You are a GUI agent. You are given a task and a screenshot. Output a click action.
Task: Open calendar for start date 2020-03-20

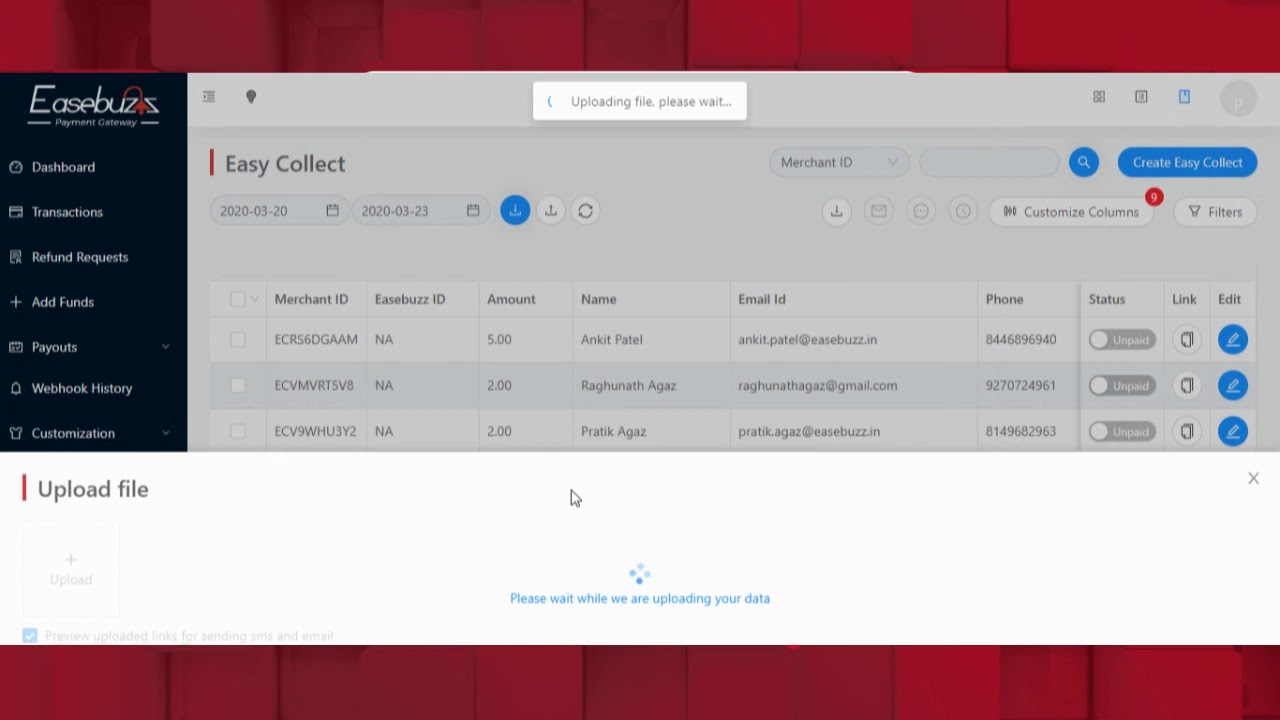coord(332,210)
